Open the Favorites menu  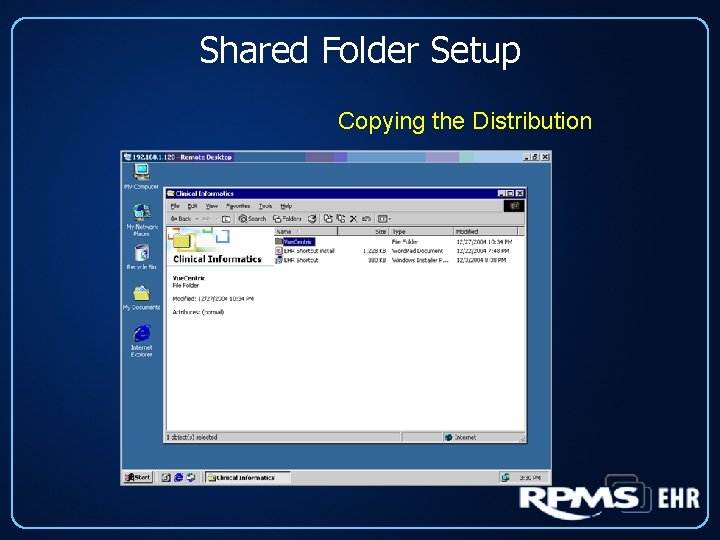click(238, 206)
